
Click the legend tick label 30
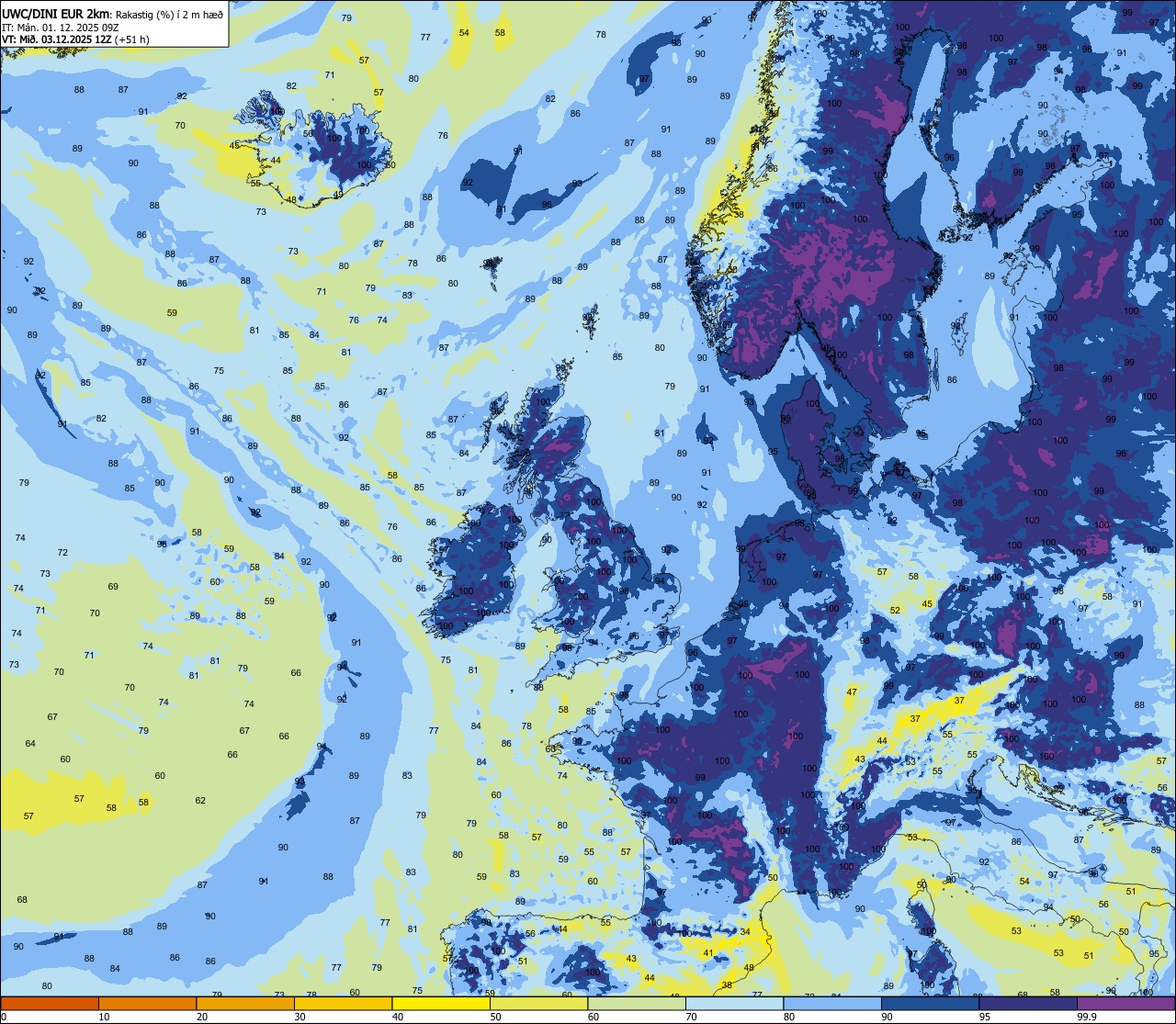[300, 1017]
